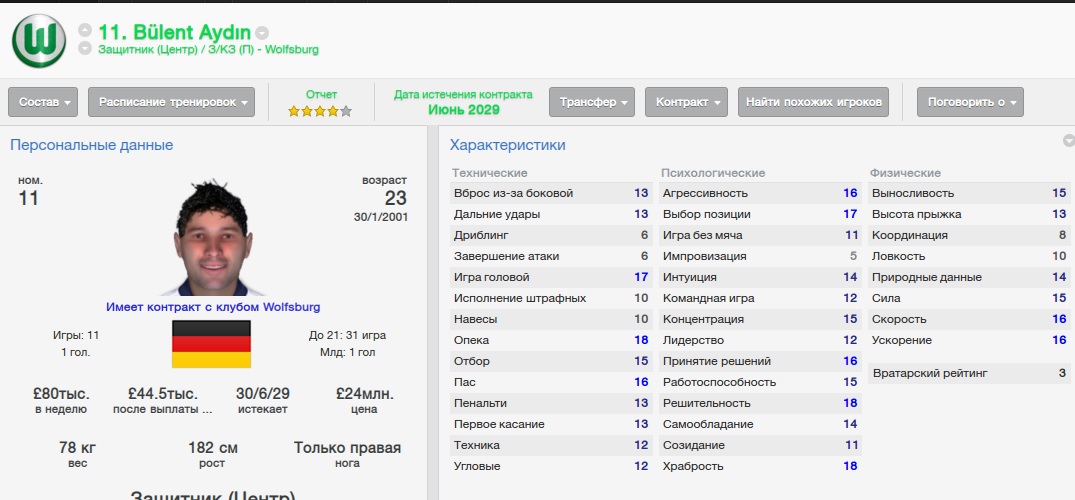Click the up arrow beside player name

pyautogui.click(x=85, y=30)
